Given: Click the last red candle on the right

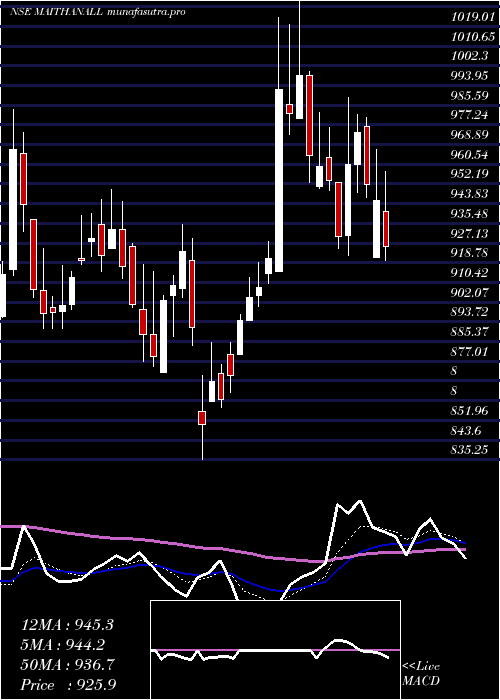Looking at the screenshot, I should [x=386, y=229].
